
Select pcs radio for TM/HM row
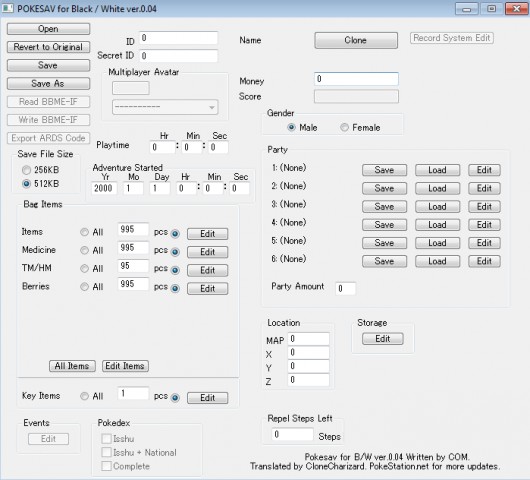[x=175, y=270]
